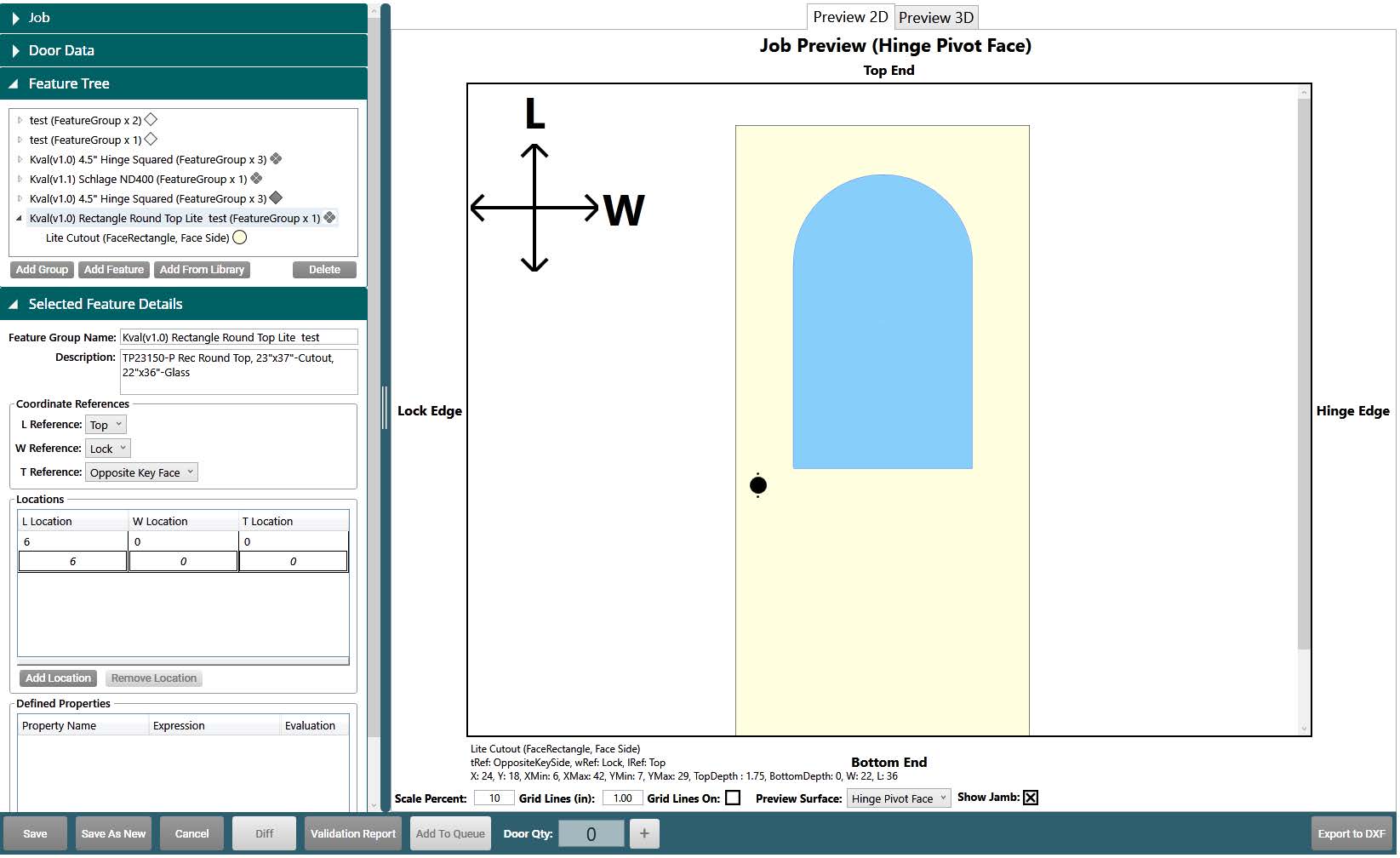Click the preview vertical scrollbar thumb
Image resolution: width=1400 pixels, height=858 pixels.
click(x=1304, y=373)
